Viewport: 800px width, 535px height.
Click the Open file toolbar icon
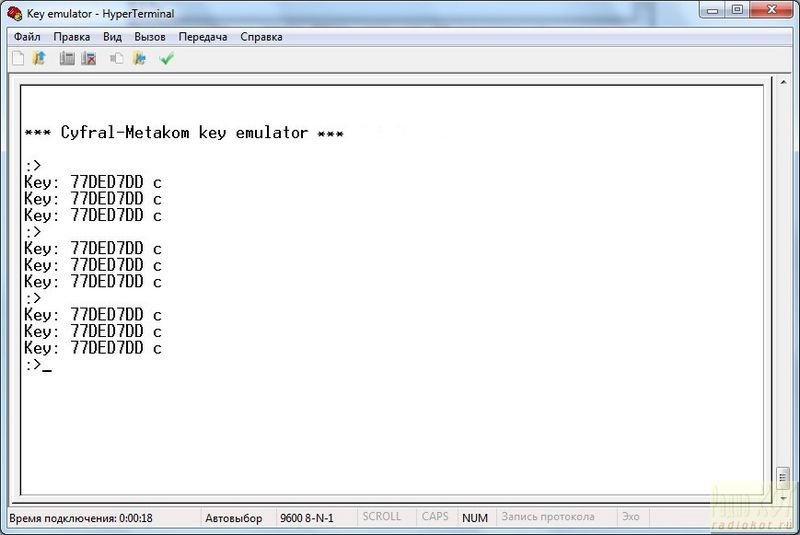[x=39, y=59]
